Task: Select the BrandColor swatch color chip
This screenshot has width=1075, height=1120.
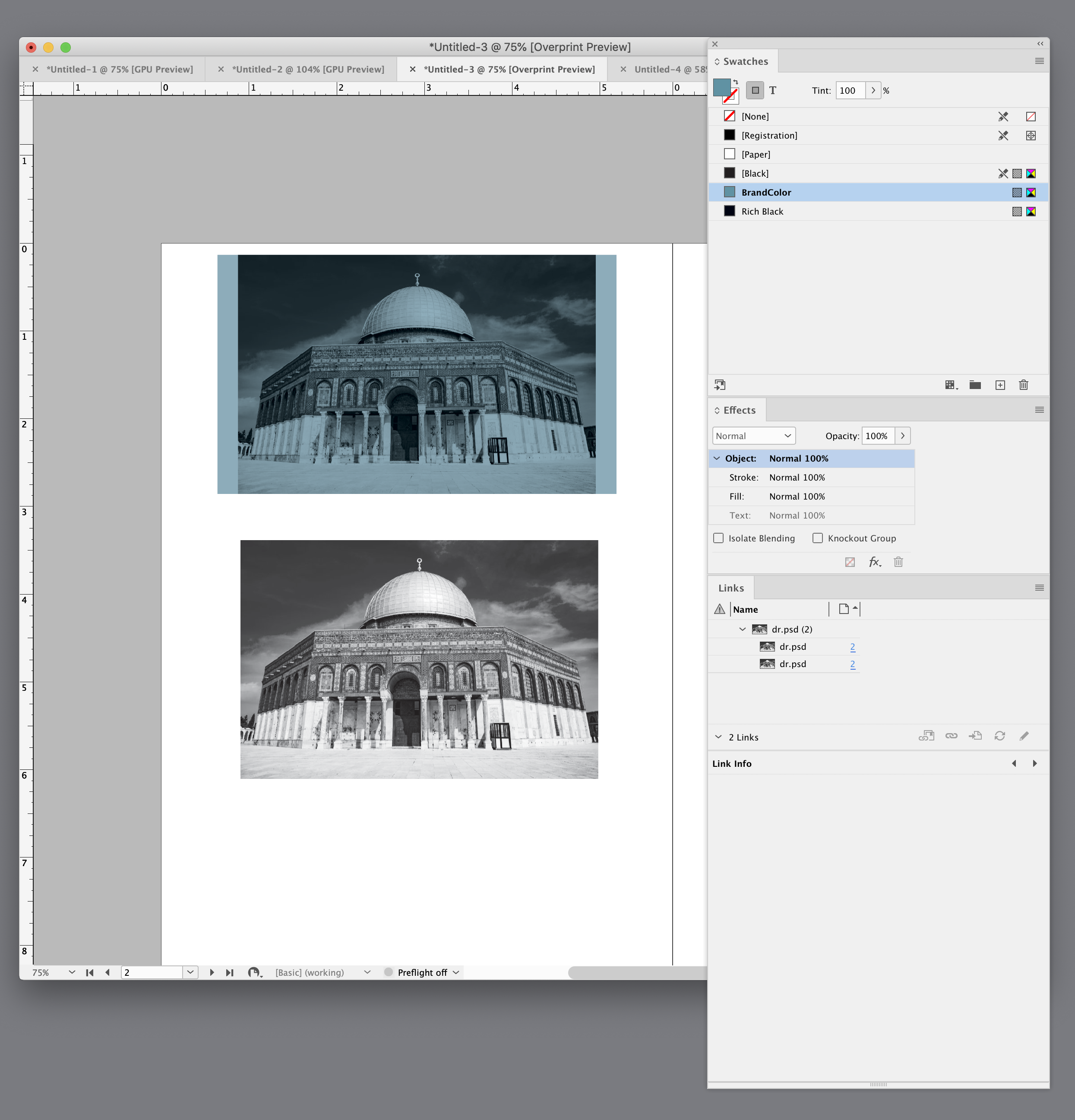Action: click(x=729, y=192)
